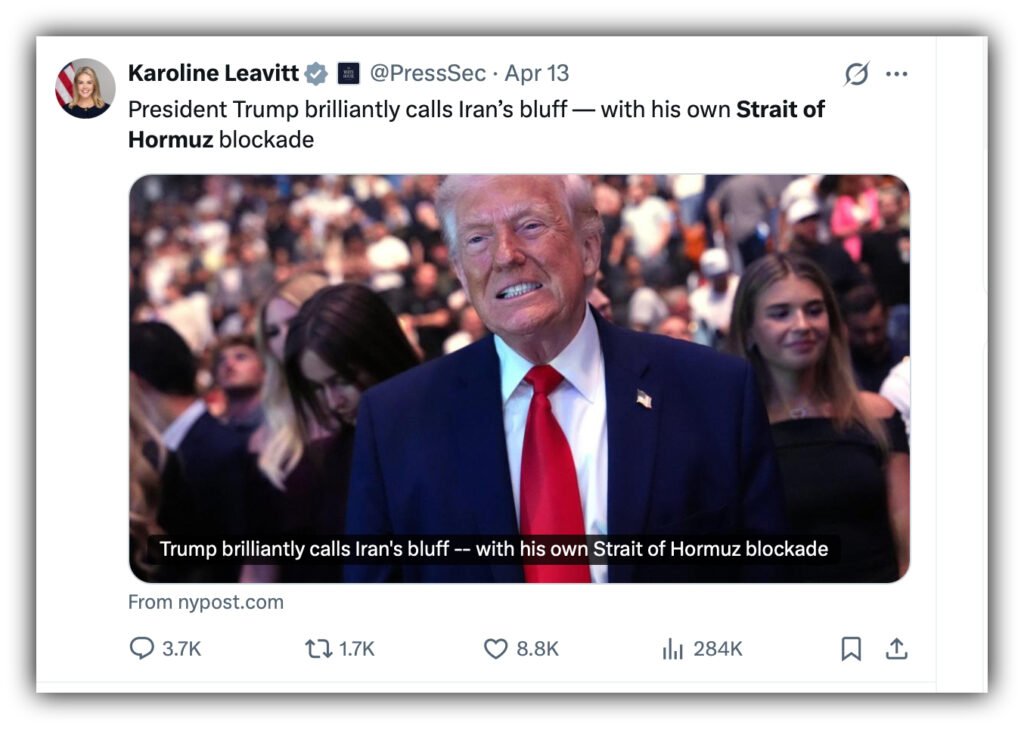Click the 8.8K likes count
Viewport: 1024px width, 729px height.
537,649
